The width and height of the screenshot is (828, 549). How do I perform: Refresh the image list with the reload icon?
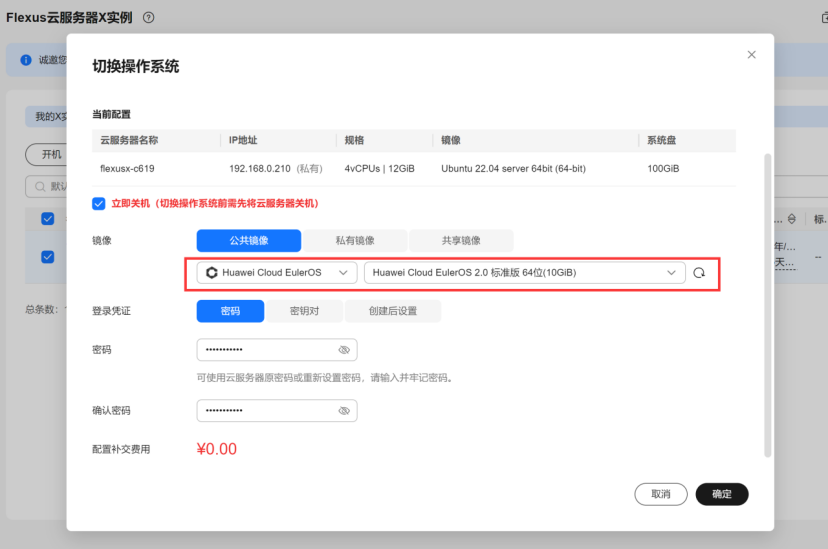pyautogui.click(x=699, y=273)
